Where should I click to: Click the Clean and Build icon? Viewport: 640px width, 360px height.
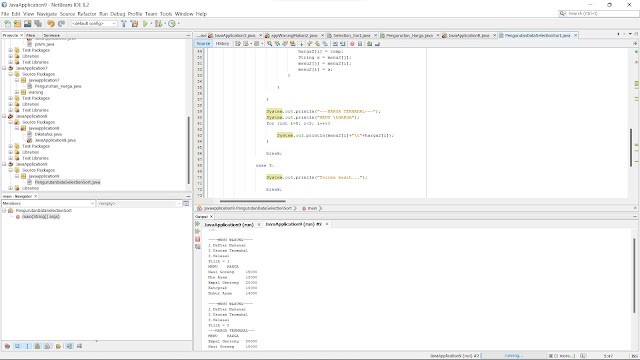[x=134, y=24]
